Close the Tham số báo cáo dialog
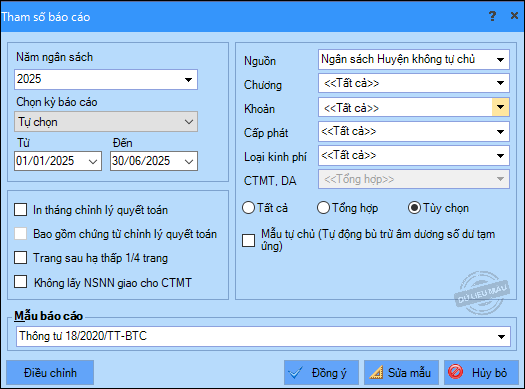The height and width of the screenshot is (389, 525). pos(514,15)
